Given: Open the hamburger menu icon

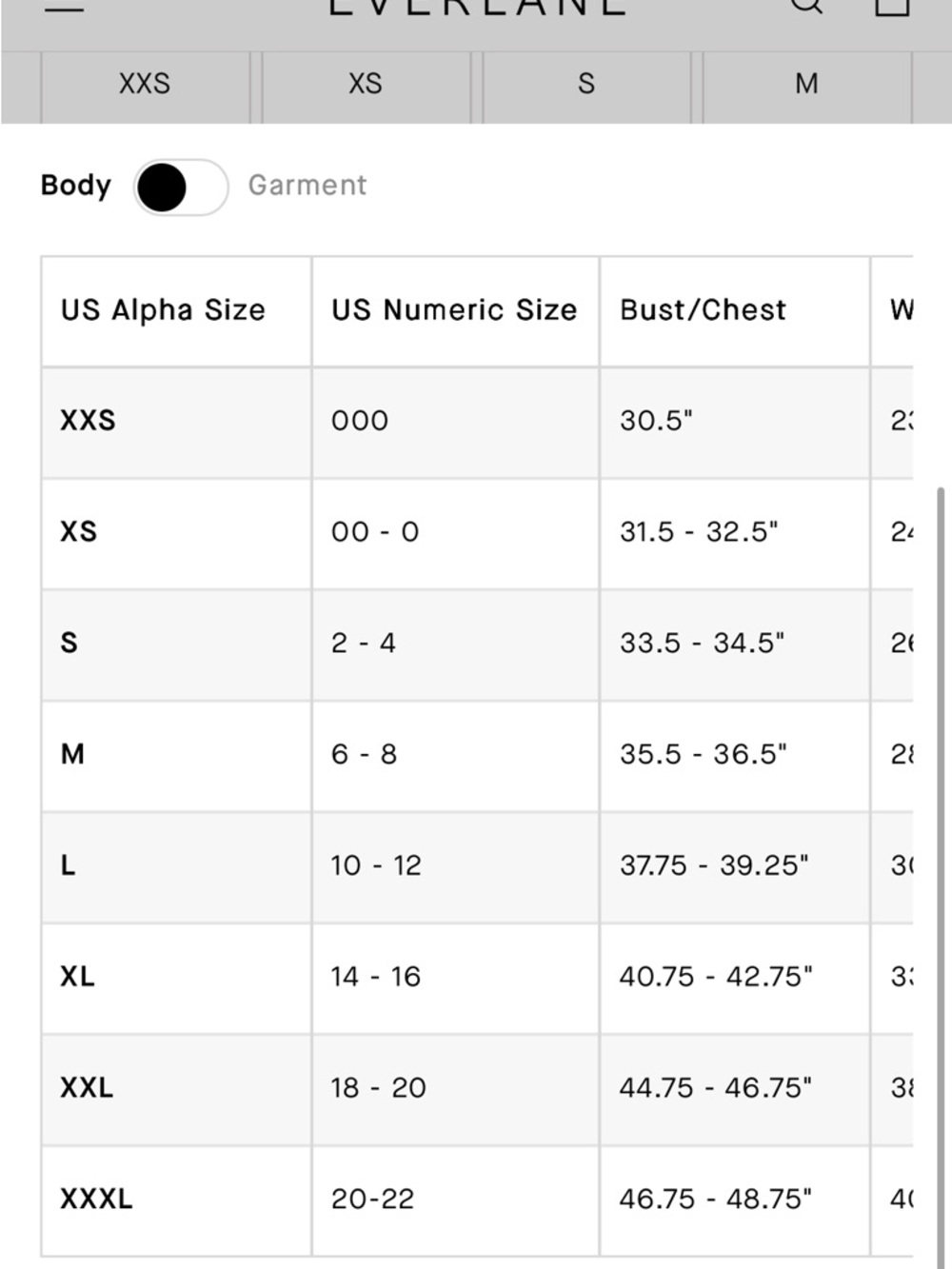Looking at the screenshot, I should click(64, 7).
